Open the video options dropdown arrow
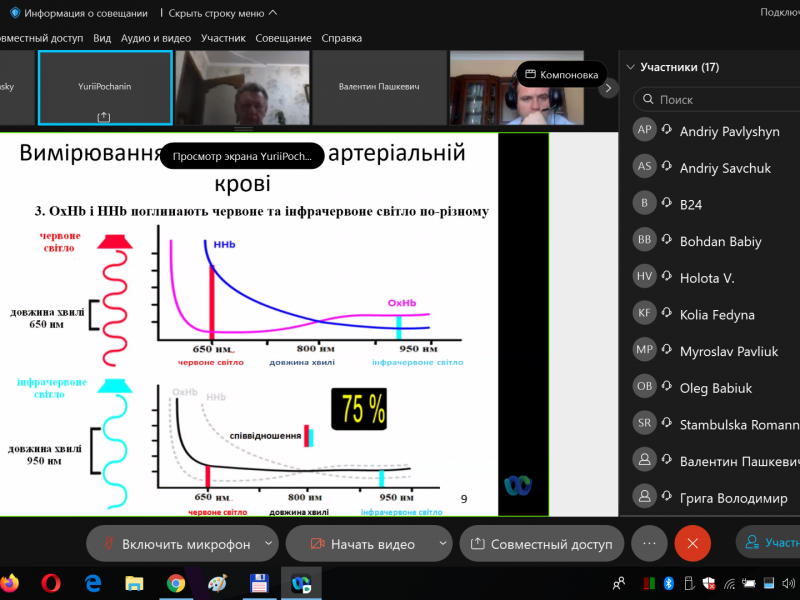Screen dimensions: 800x600 point(442,544)
